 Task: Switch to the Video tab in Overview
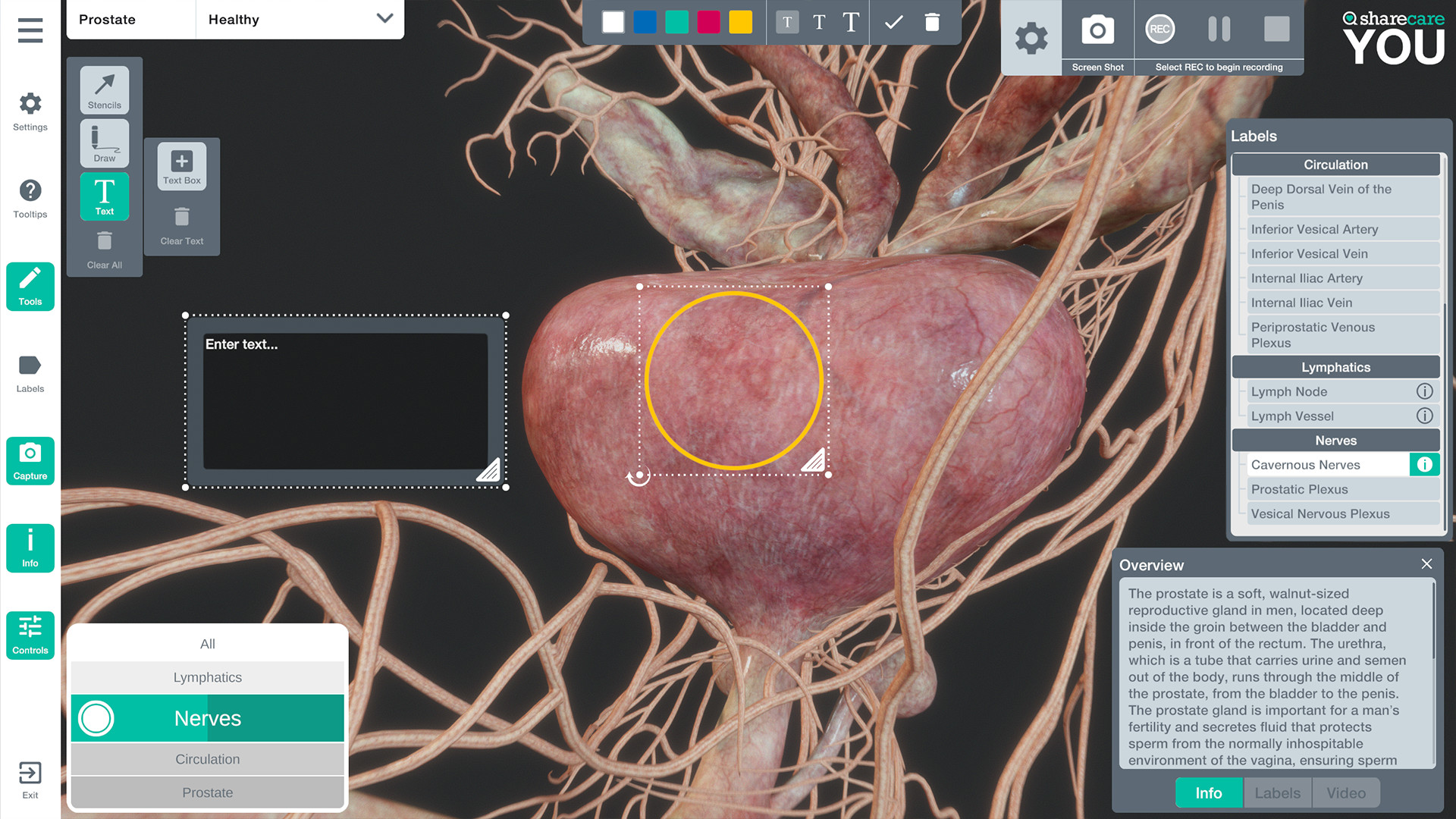1345,793
